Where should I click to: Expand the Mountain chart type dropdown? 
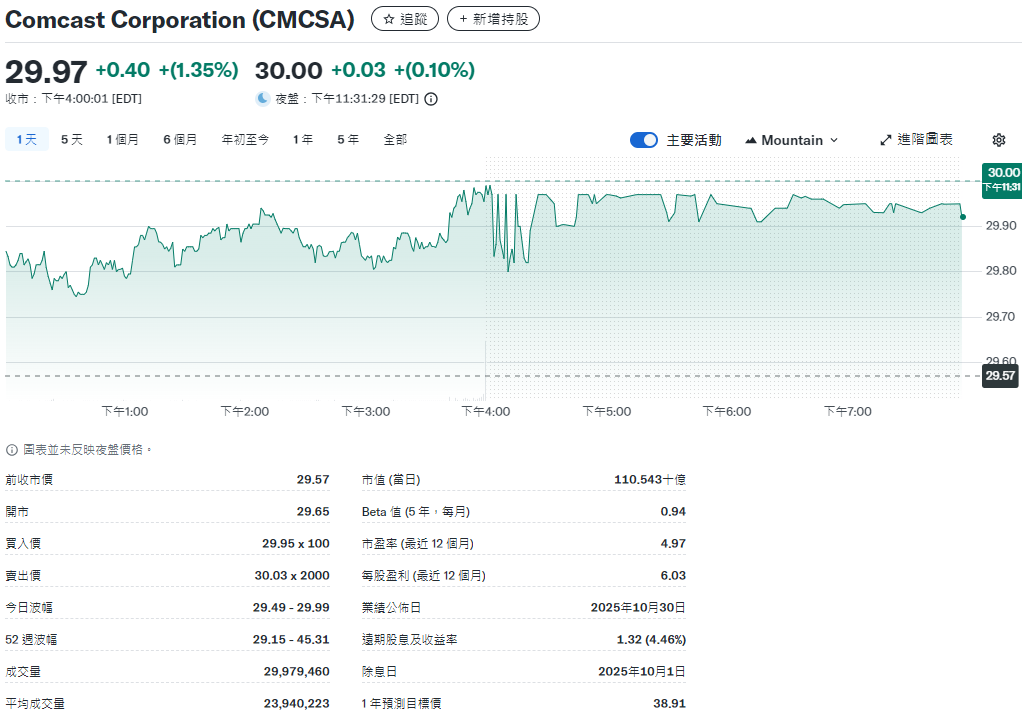coord(791,140)
